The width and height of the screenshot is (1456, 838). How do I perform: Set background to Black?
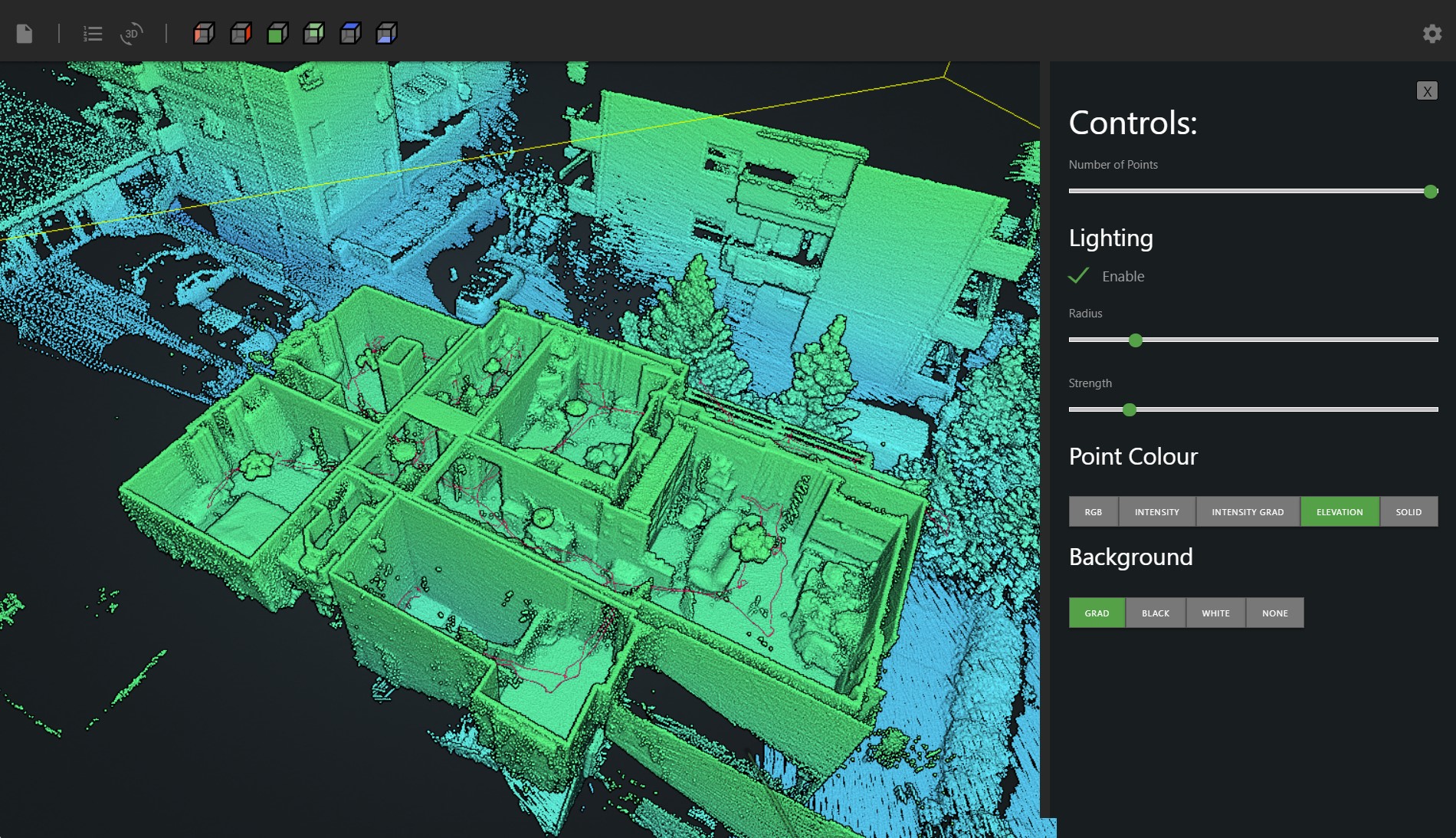click(1156, 613)
